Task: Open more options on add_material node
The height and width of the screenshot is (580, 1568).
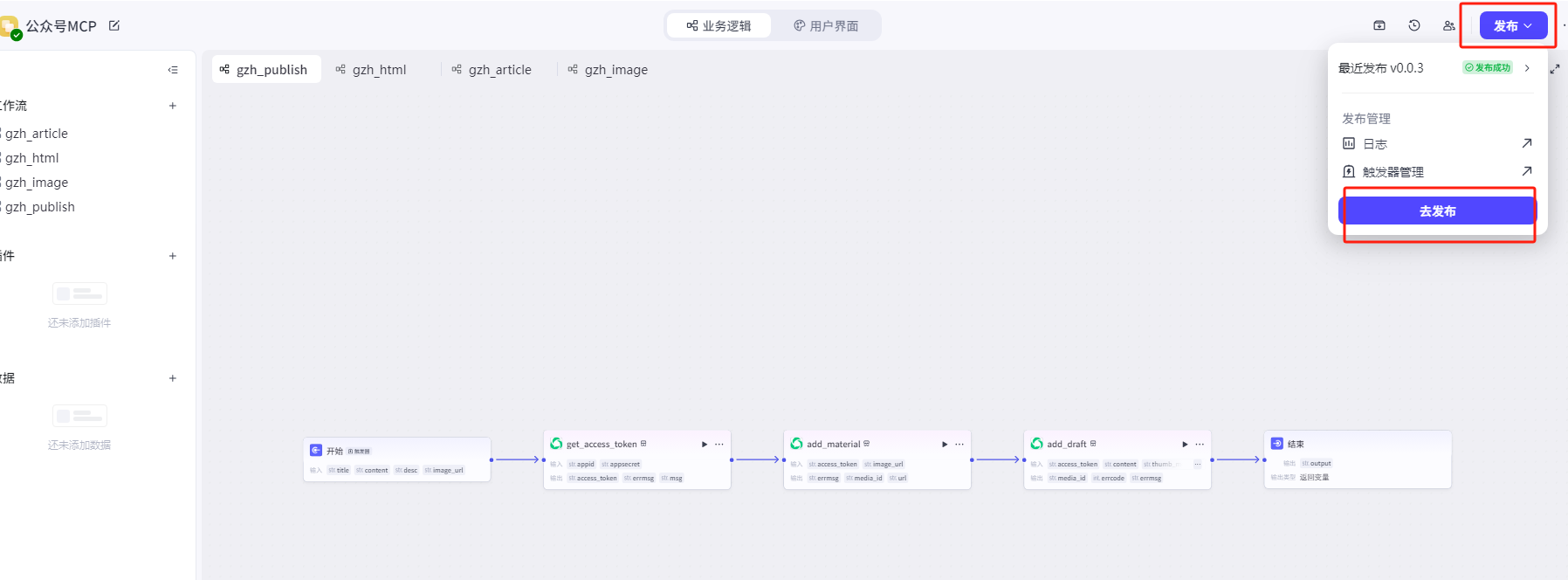Action: tap(959, 445)
